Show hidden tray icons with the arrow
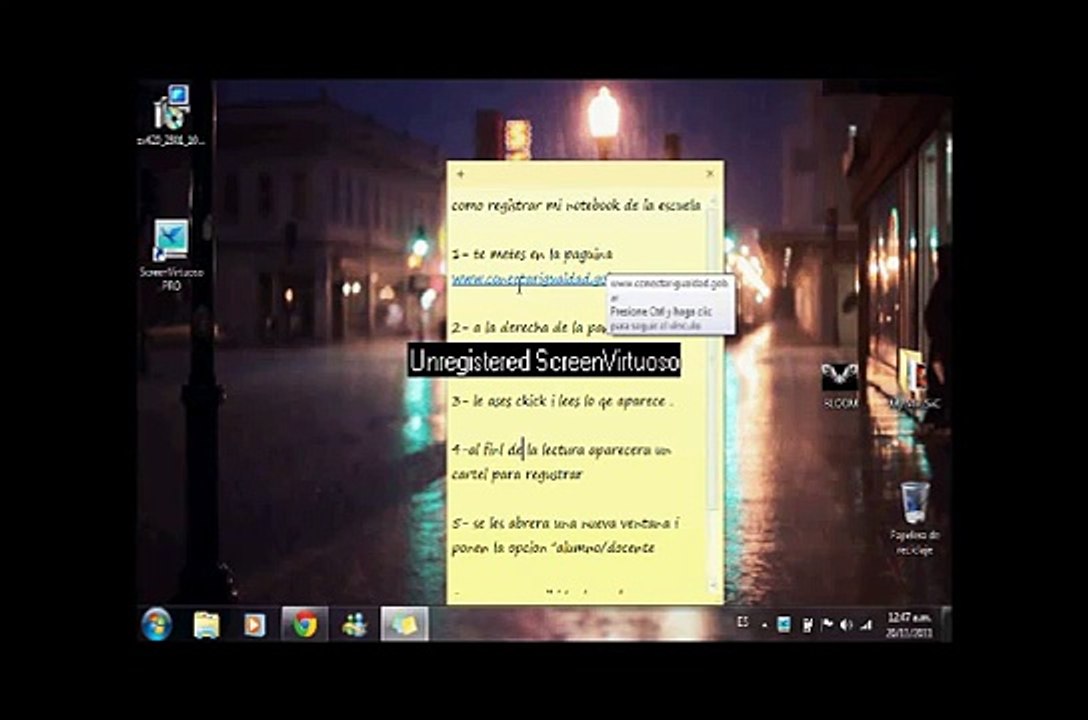Screen dimensions: 1088x720 765,626
